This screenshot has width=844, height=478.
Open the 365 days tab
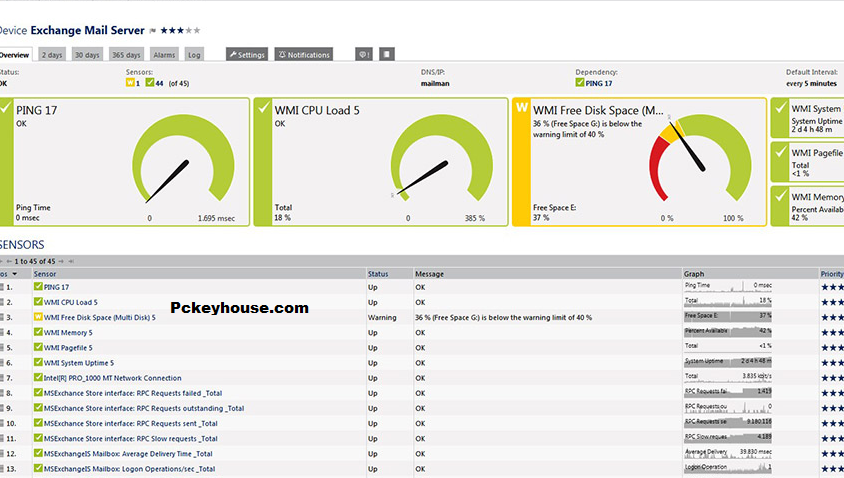click(126, 54)
